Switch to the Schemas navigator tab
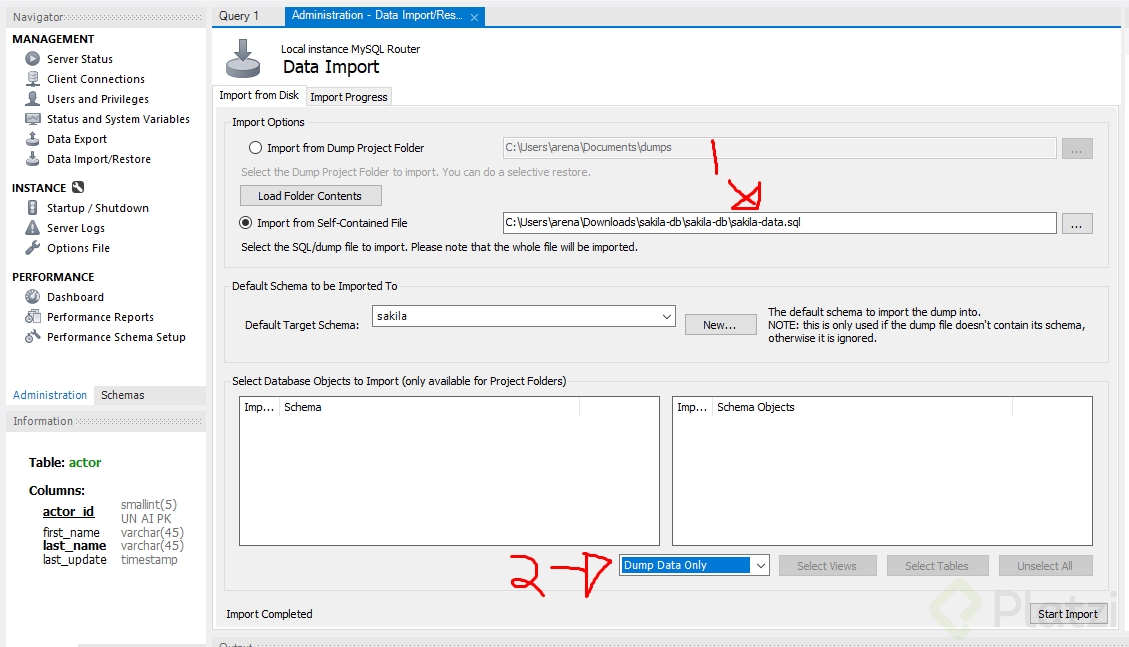Image resolution: width=1129 pixels, height=647 pixels. (123, 395)
